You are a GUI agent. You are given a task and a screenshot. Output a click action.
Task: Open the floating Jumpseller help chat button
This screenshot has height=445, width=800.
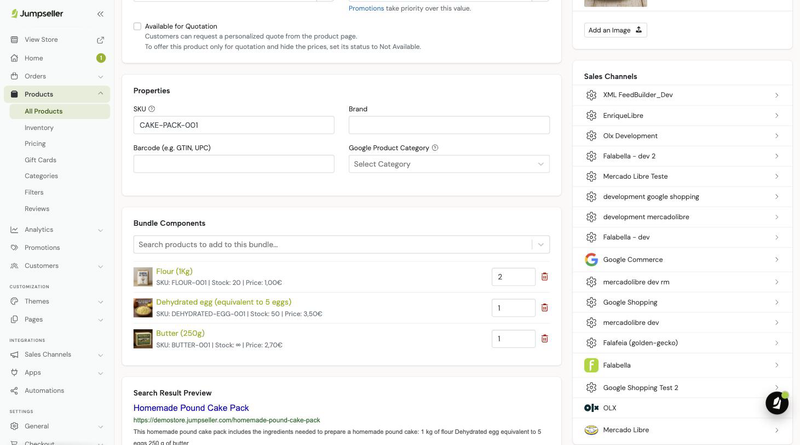[x=777, y=403]
